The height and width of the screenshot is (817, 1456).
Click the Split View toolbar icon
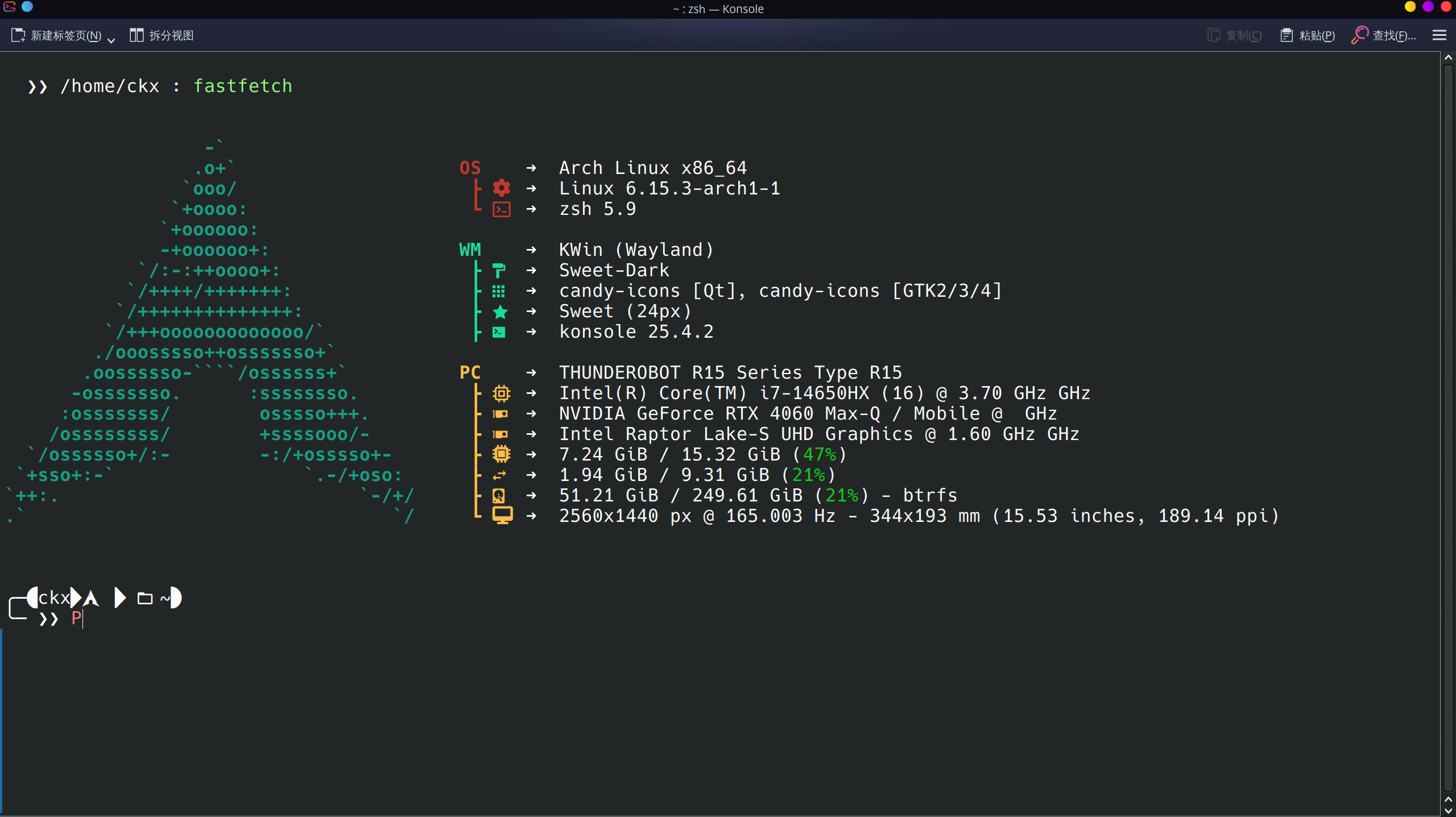click(x=136, y=35)
